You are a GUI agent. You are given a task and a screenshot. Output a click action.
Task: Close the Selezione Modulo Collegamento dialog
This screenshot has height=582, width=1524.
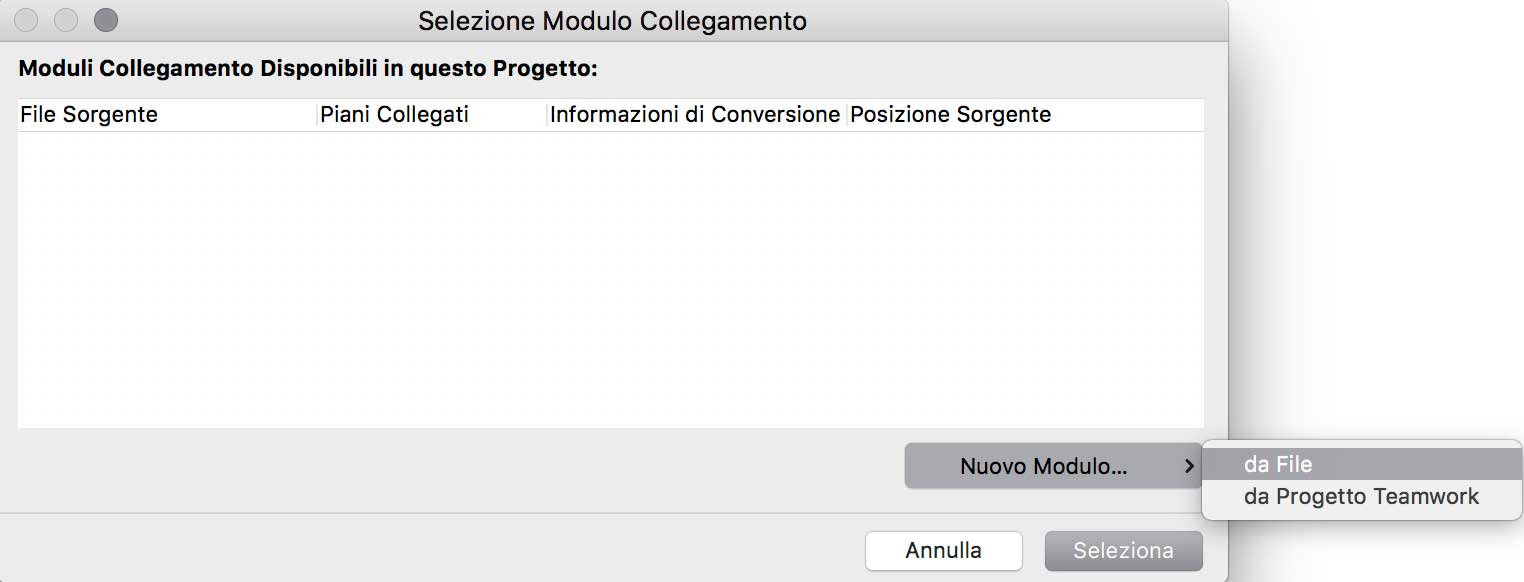click(x=27, y=20)
